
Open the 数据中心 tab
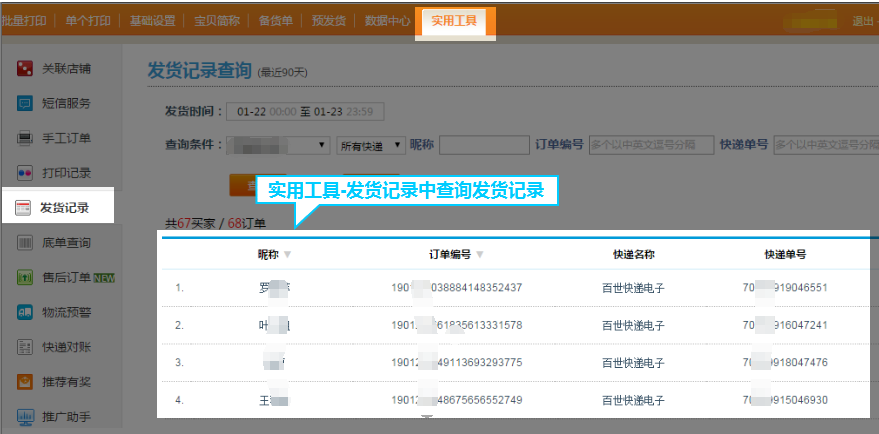point(387,21)
